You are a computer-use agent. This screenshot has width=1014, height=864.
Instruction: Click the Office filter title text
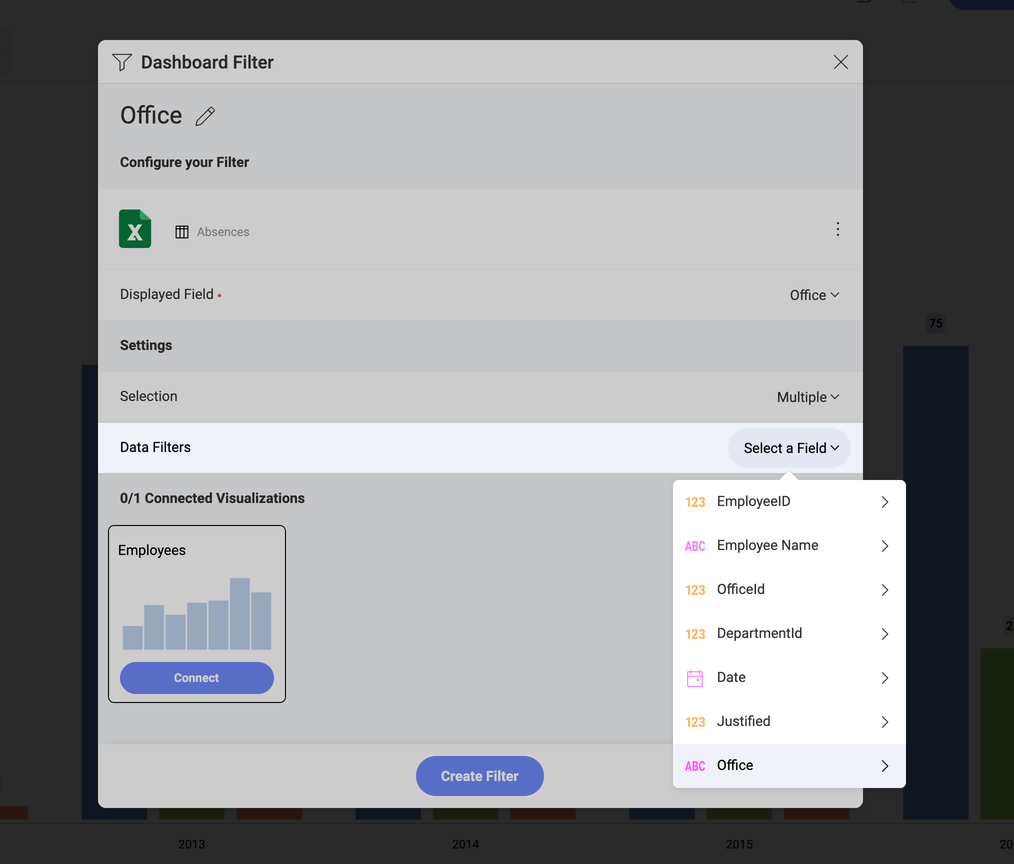(x=151, y=116)
